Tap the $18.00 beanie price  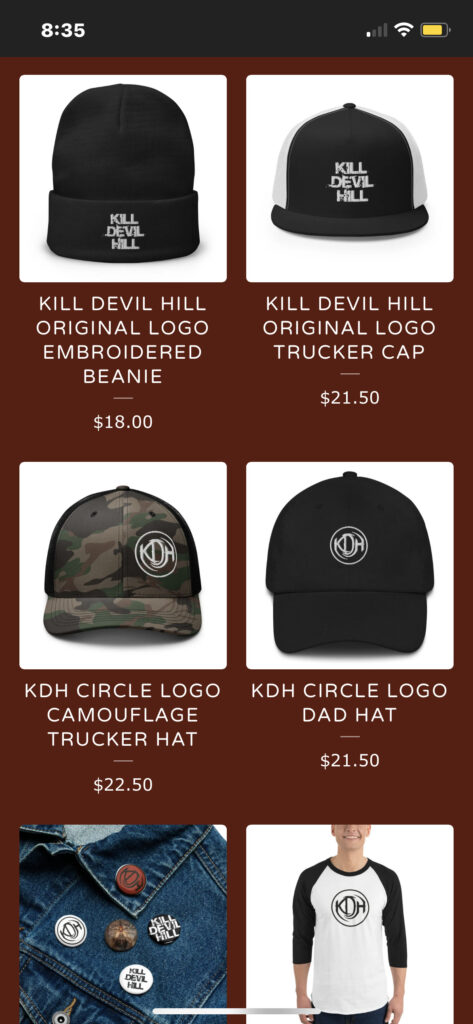[123, 423]
